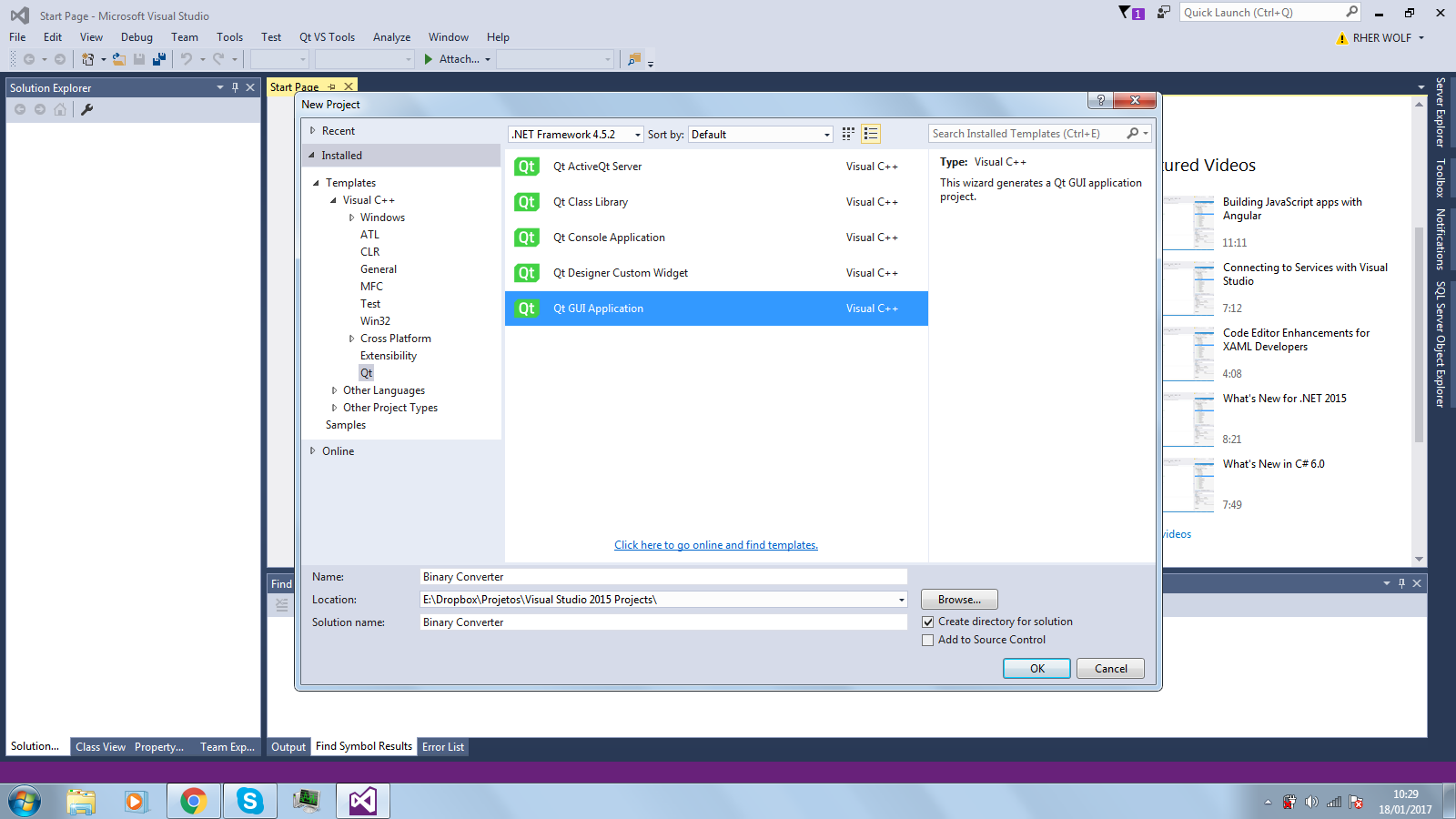Open the Qt VS Tools menu
1456x819 pixels.
tap(327, 37)
